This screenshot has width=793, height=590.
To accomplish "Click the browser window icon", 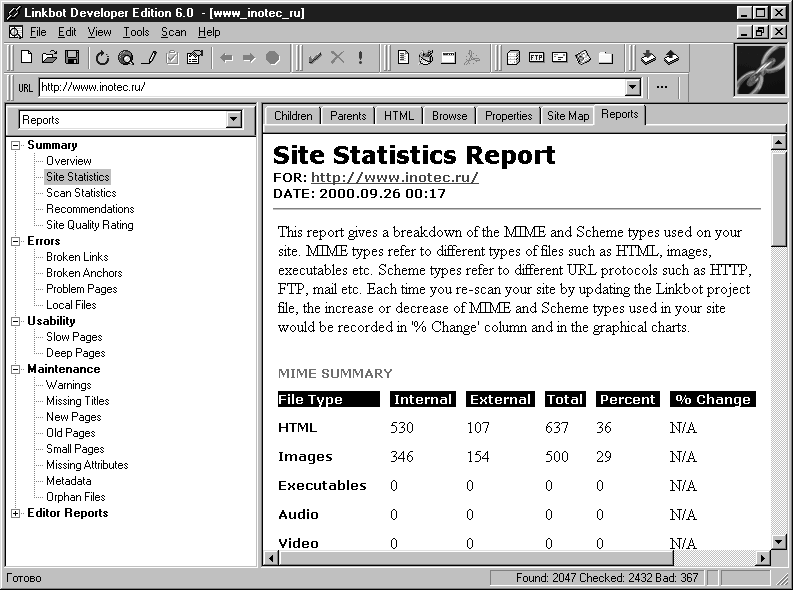I will pos(449,58).
